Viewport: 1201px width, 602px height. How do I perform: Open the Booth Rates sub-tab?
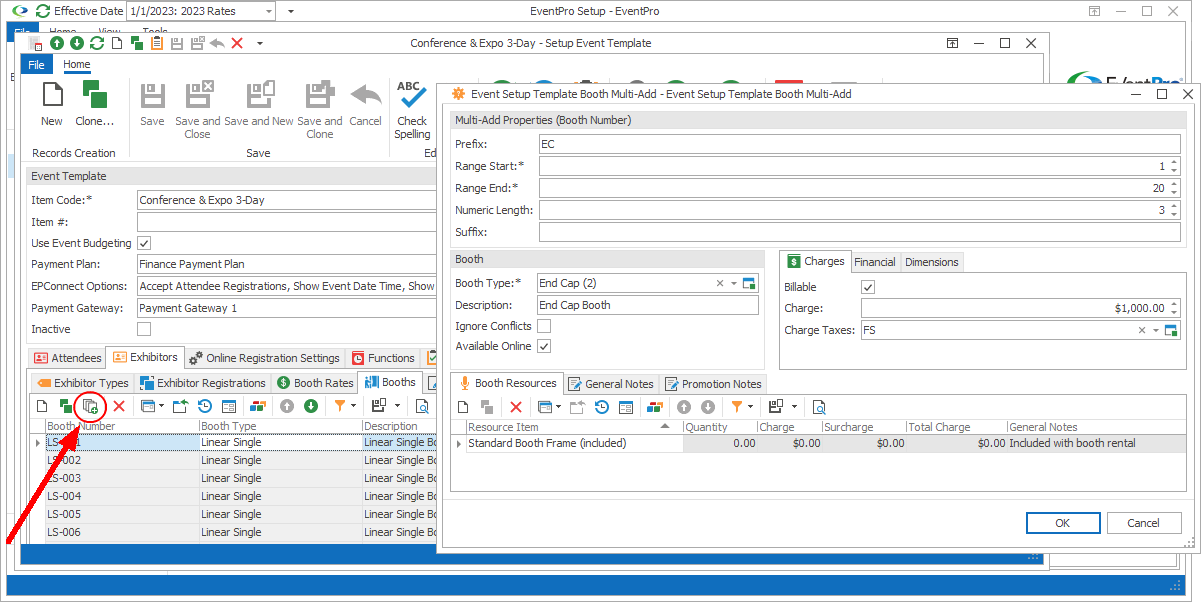(315, 382)
